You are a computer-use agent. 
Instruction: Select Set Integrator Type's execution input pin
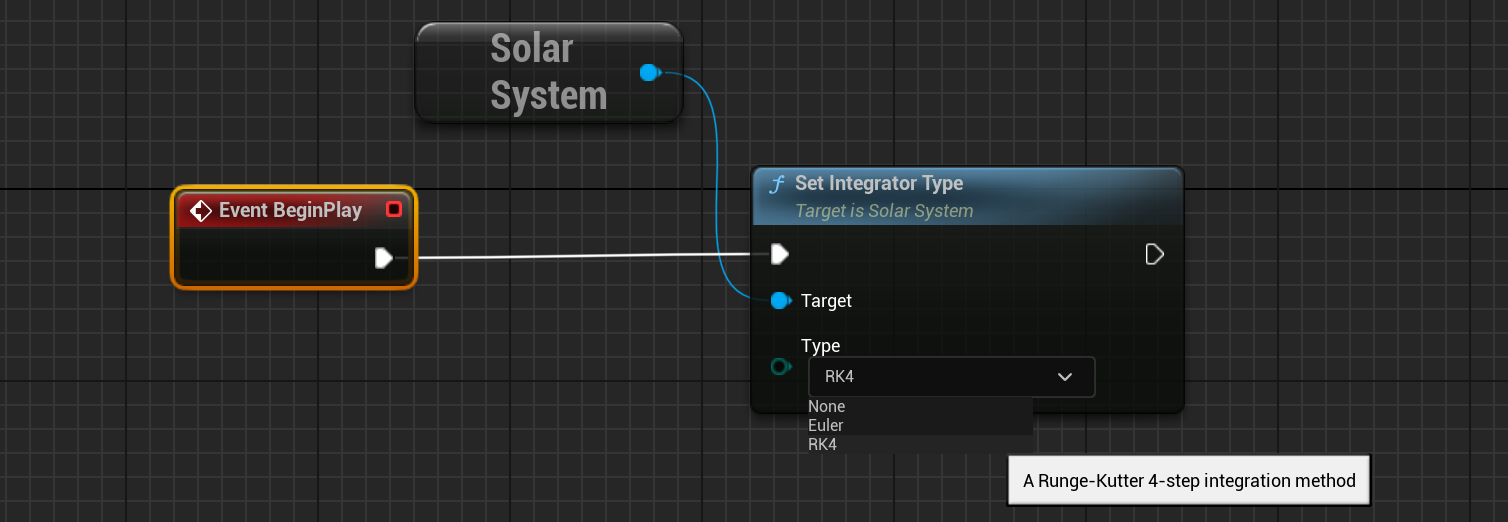[x=780, y=255]
